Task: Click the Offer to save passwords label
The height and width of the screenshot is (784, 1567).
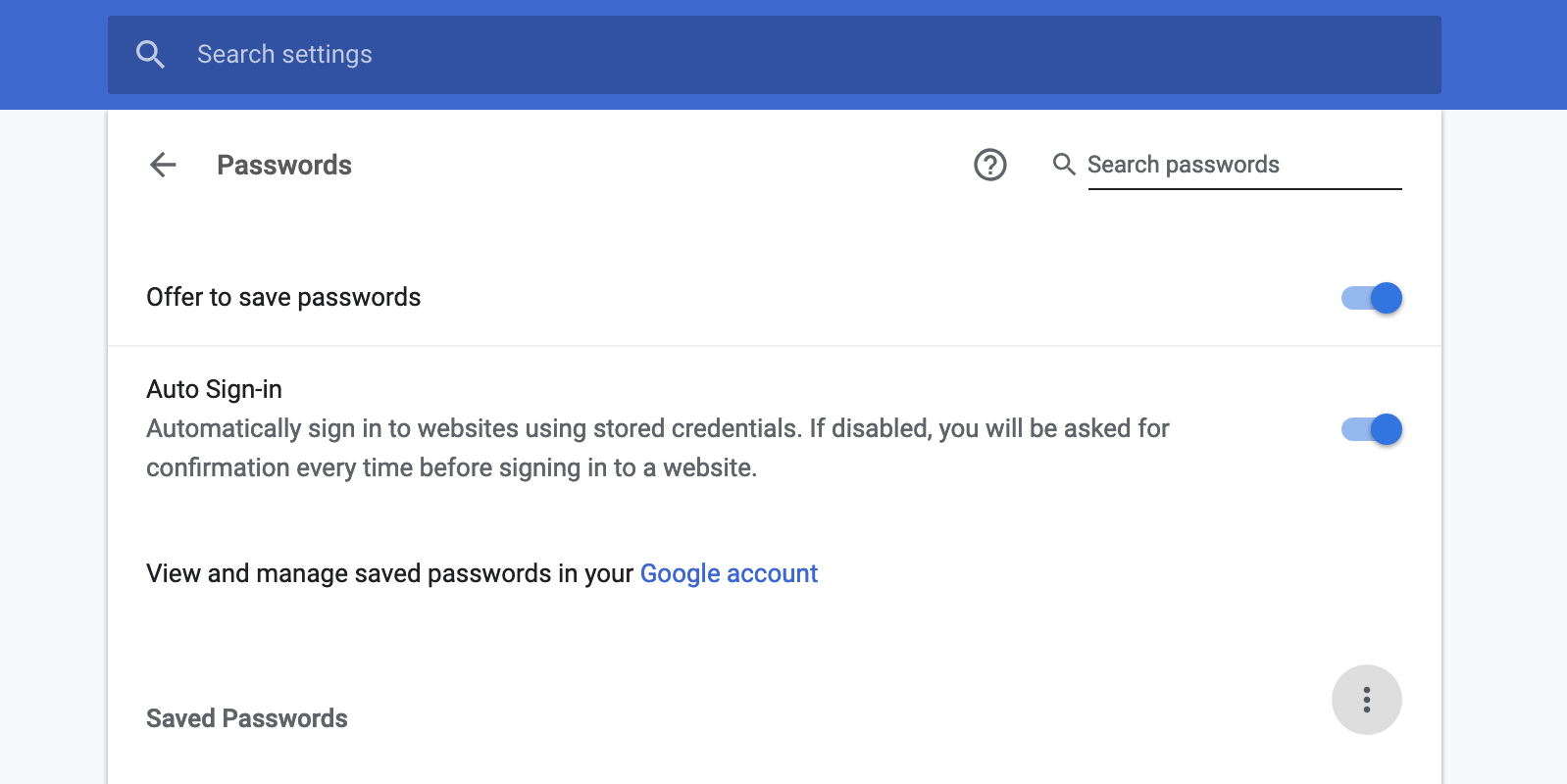Action: pos(283,297)
